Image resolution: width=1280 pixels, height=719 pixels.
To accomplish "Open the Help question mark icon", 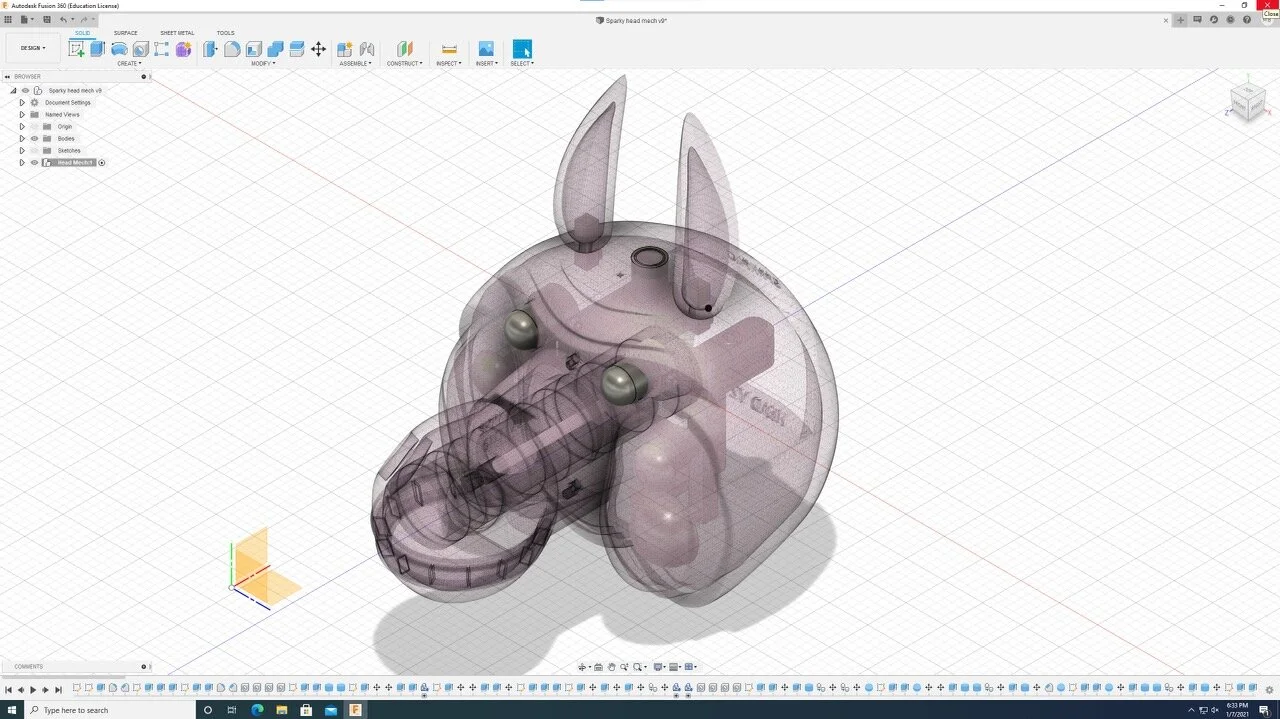I will (x=1247, y=20).
